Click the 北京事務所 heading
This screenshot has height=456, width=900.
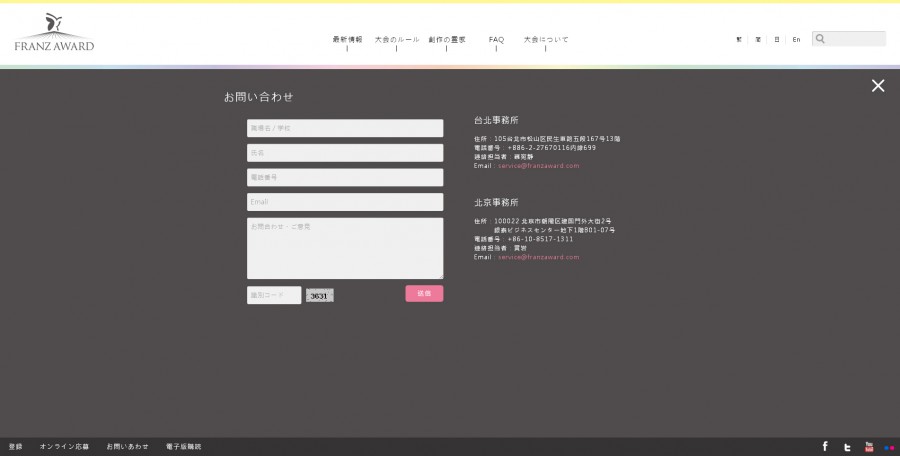click(x=496, y=202)
